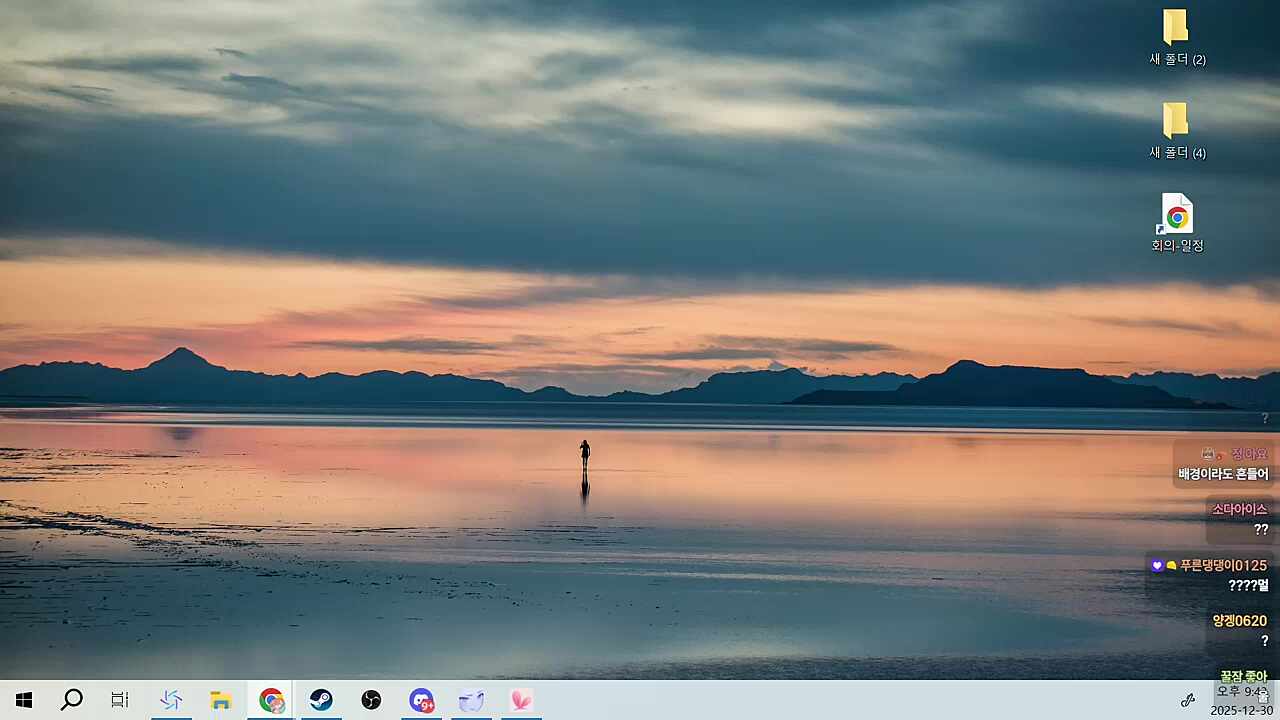Open OBS Studio from the taskbar
This screenshot has width=1280, height=720.
(x=371, y=700)
